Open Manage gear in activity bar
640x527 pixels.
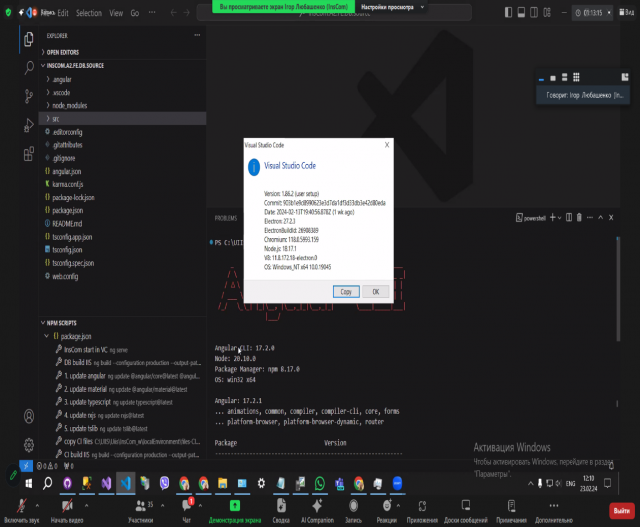click(x=29, y=445)
